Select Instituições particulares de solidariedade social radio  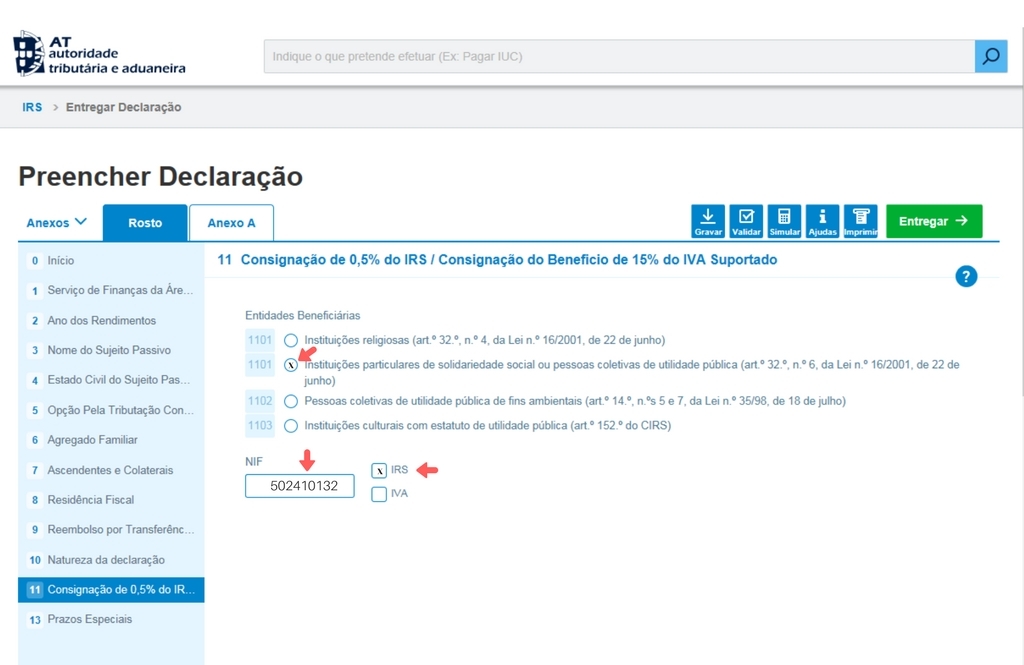coord(291,365)
